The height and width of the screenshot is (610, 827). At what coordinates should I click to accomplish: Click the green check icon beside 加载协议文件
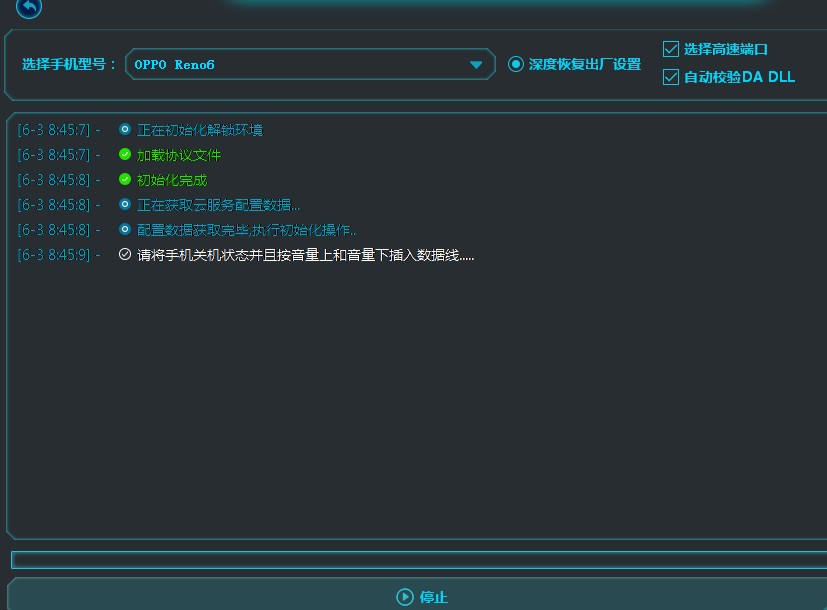[x=125, y=154]
